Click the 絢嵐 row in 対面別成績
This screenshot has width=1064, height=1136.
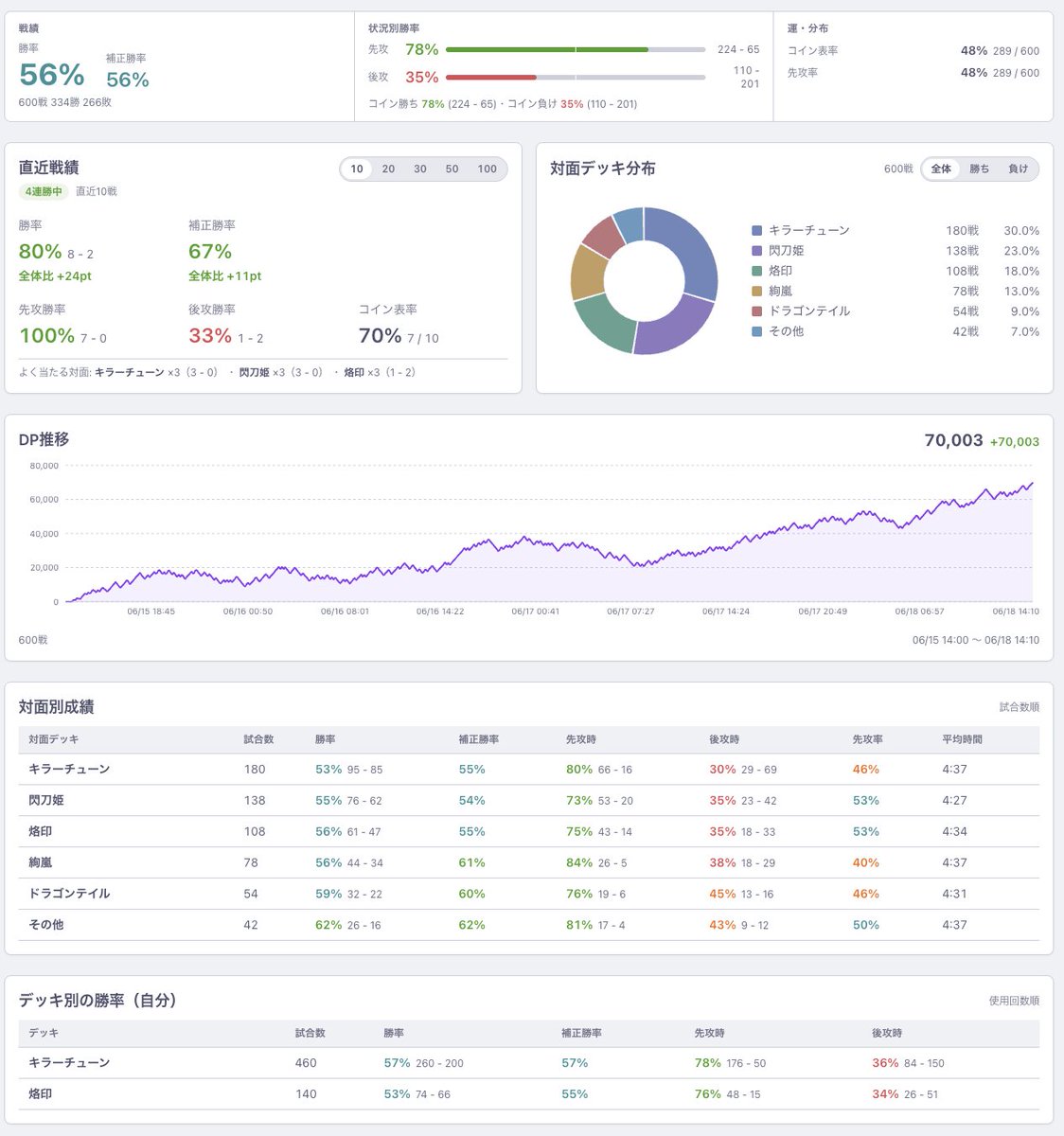coord(528,862)
